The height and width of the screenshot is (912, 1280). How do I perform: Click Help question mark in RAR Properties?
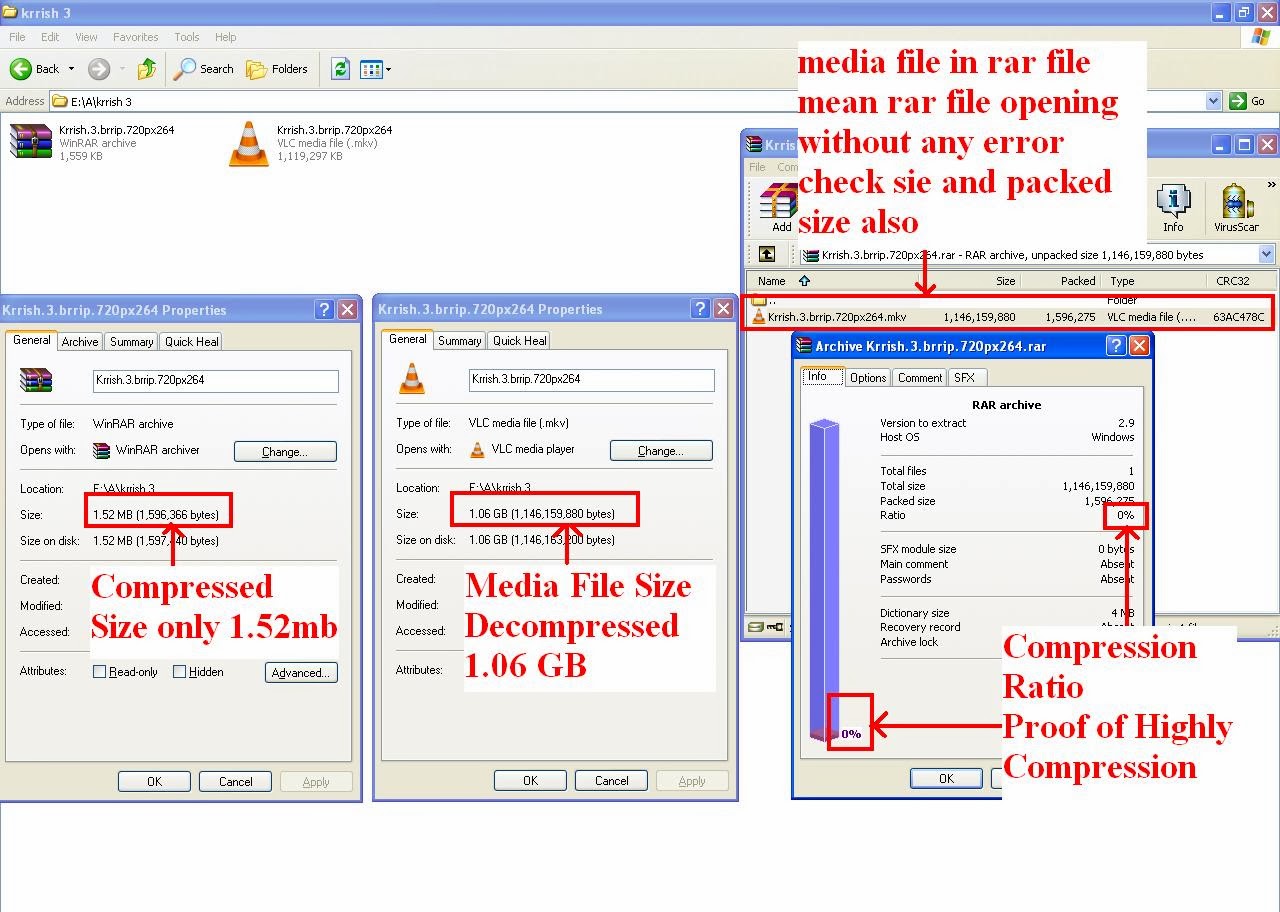coord(324,309)
